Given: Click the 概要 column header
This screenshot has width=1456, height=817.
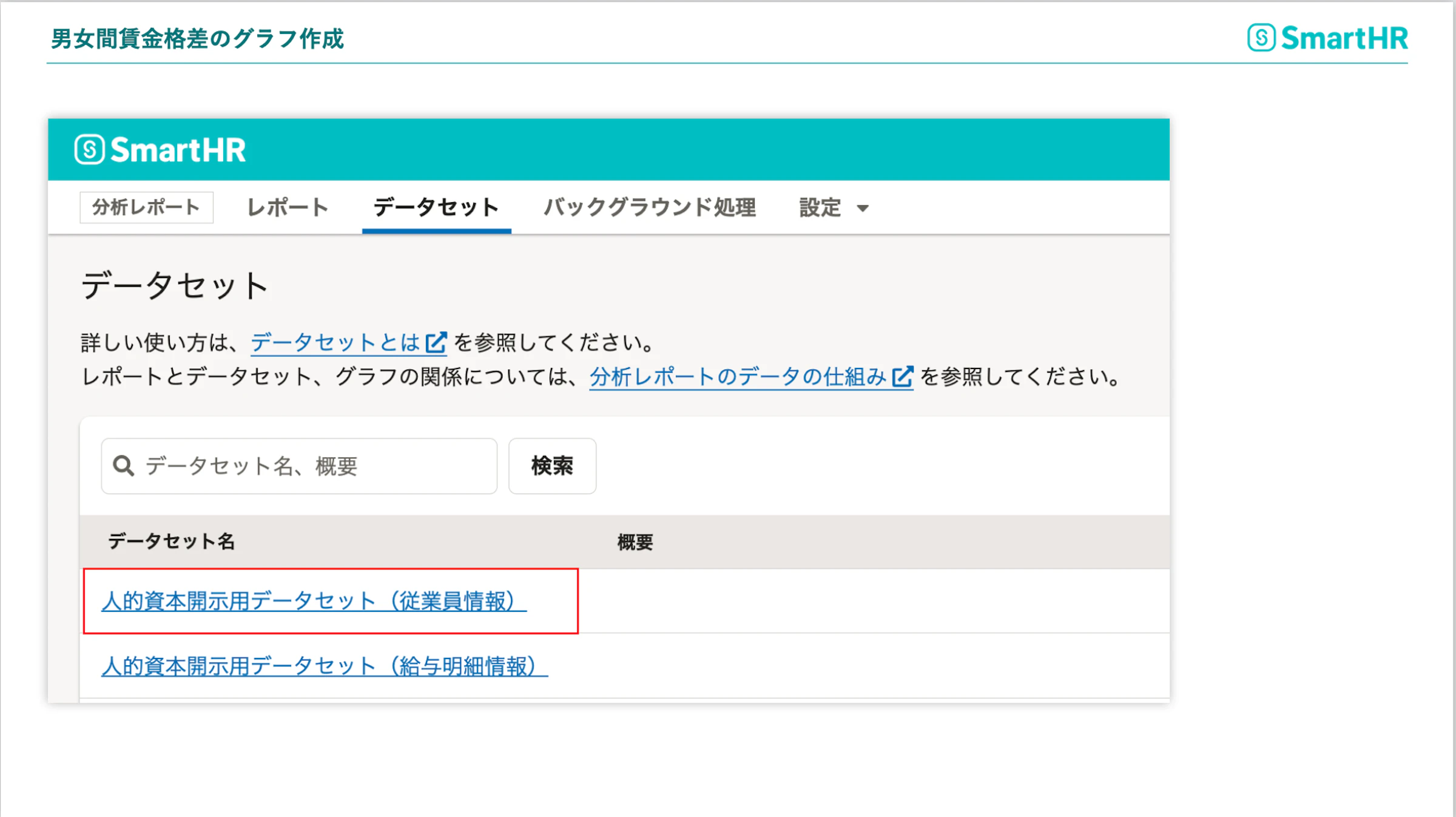Looking at the screenshot, I should pyautogui.click(x=635, y=542).
